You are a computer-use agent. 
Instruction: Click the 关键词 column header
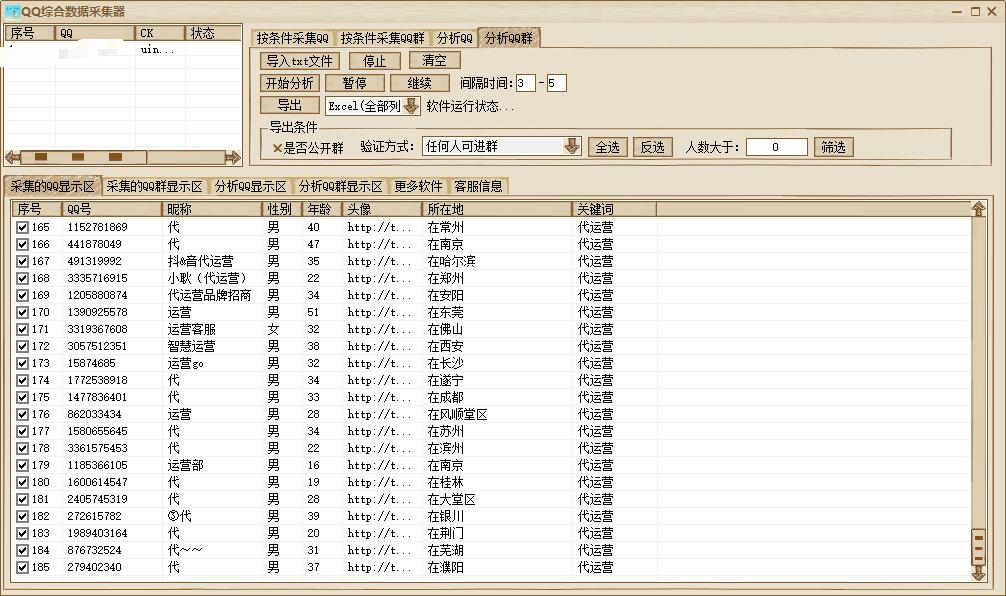pyautogui.click(x=614, y=209)
